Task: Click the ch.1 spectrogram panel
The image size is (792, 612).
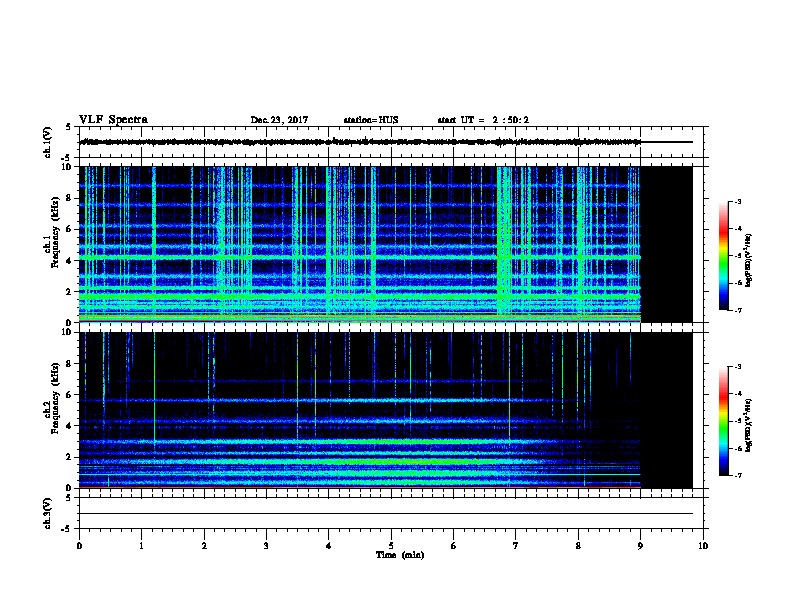Action: tap(386, 244)
